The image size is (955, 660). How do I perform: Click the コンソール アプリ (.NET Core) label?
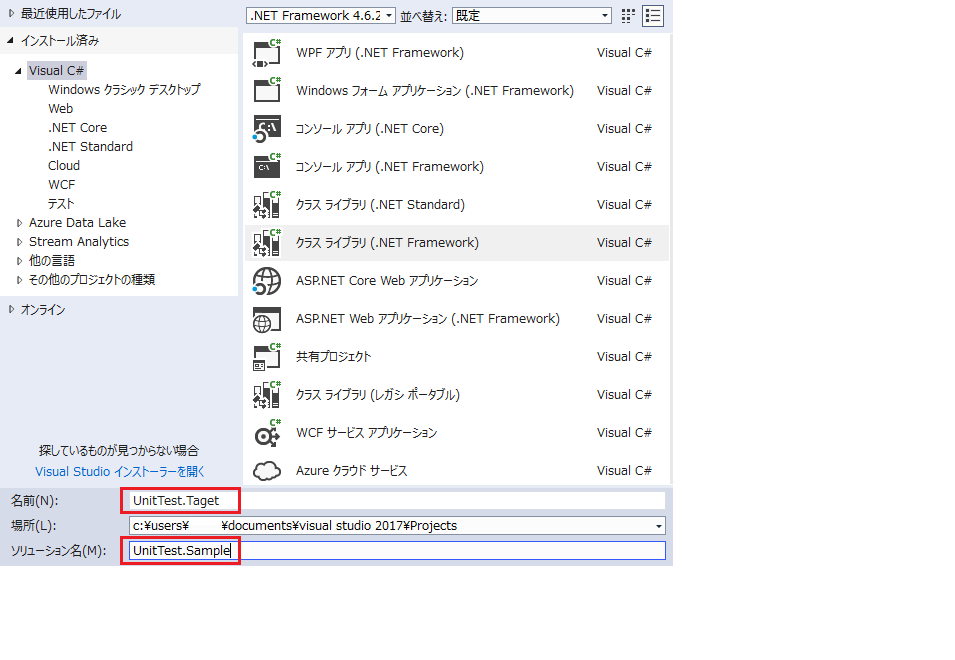(370, 129)
